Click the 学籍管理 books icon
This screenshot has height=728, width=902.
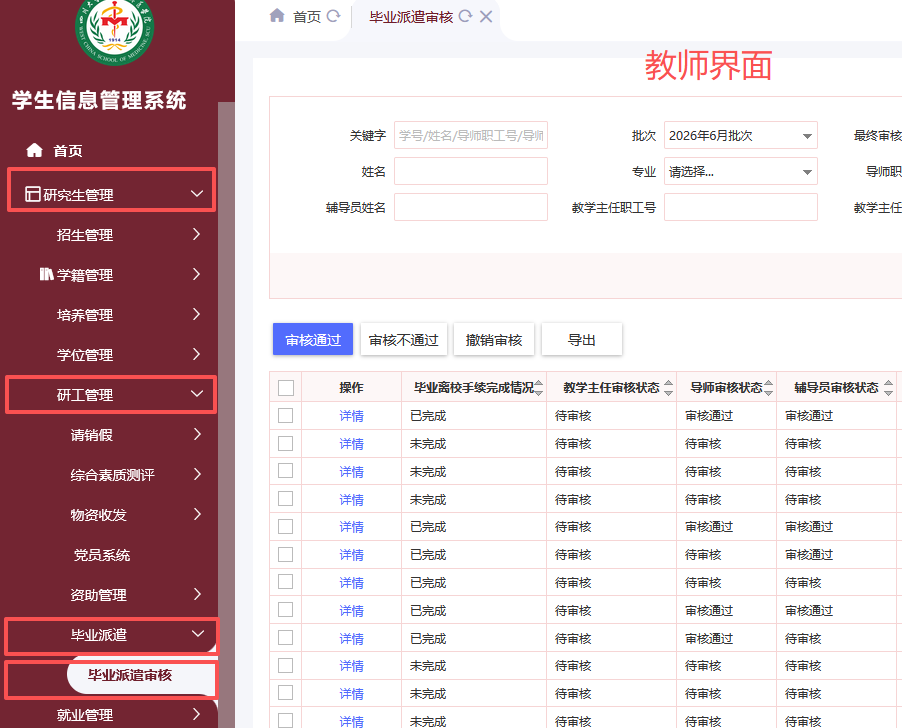[47, 274]
